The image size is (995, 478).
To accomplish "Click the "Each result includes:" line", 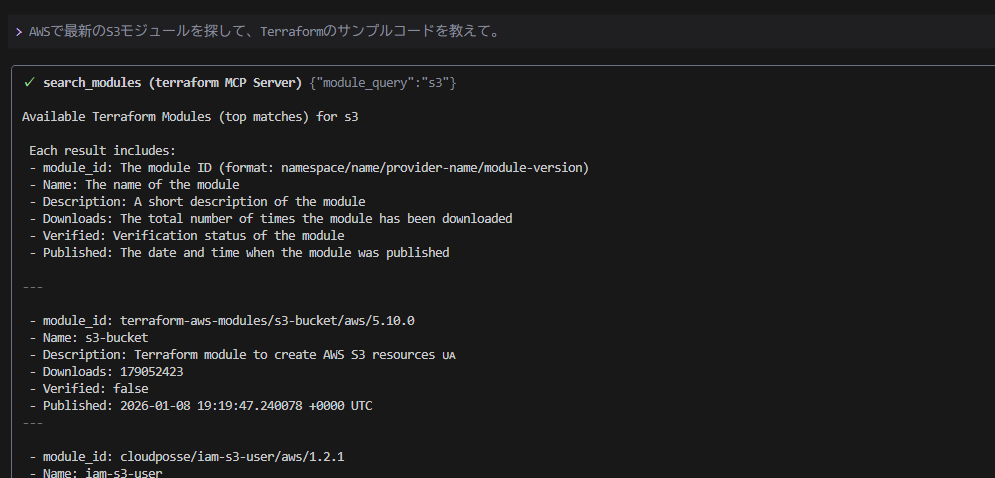I will click(x=102, y=151).
